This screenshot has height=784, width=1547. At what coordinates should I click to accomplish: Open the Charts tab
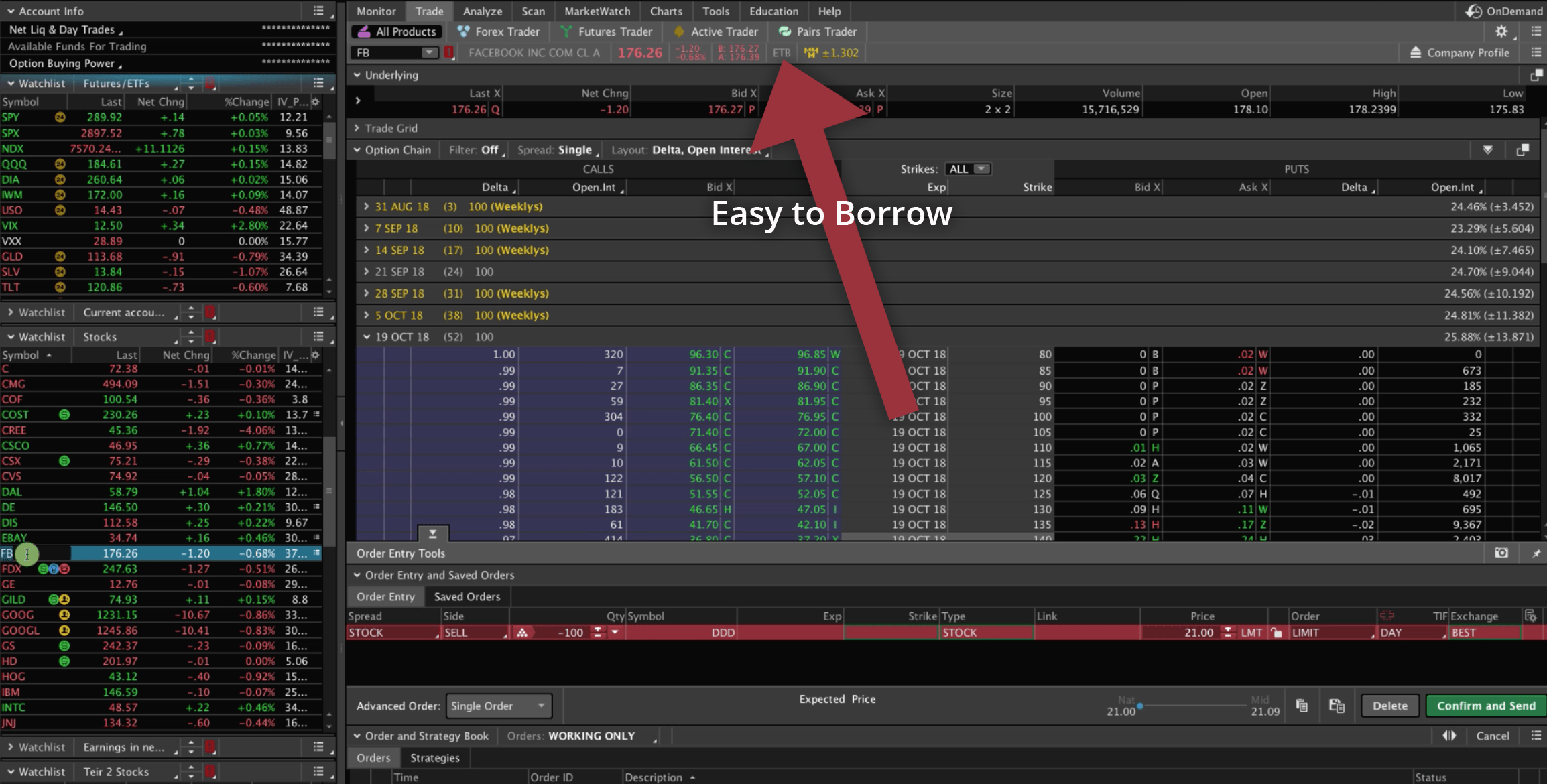point(666,11)
